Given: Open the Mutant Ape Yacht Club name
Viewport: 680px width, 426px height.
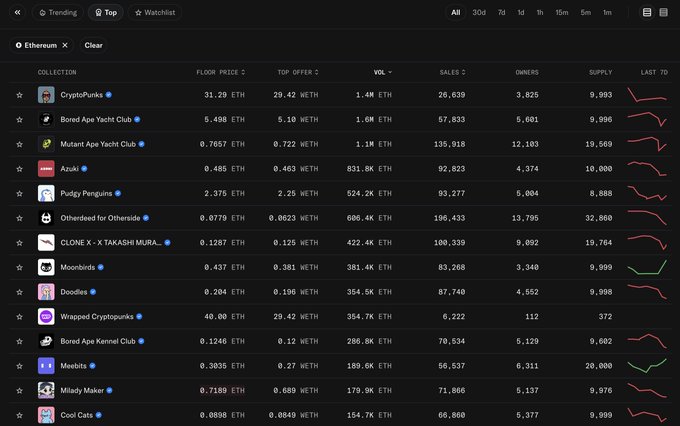Looking at the screenshot, I should point(98,144).
